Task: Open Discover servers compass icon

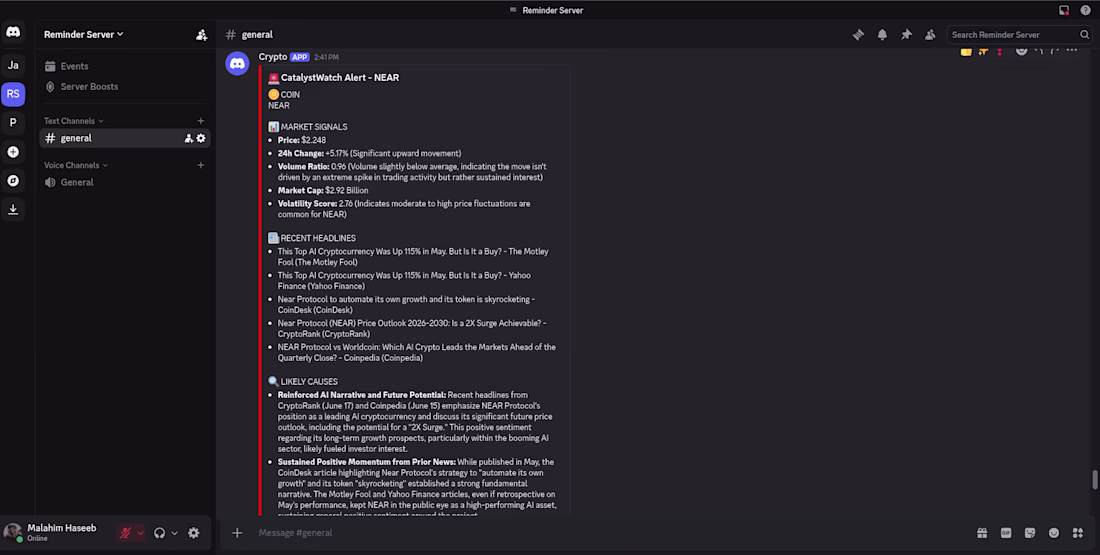Action: pos(13,180)
